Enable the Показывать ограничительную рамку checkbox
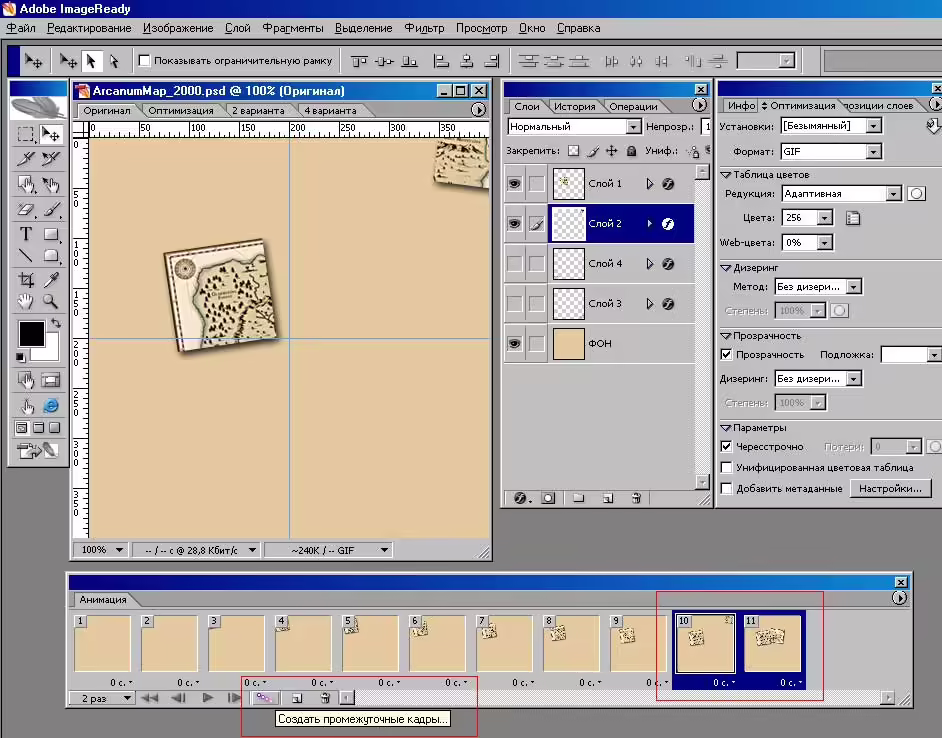Viewport: 942px width, 738px height. click(x=144, y=60)
